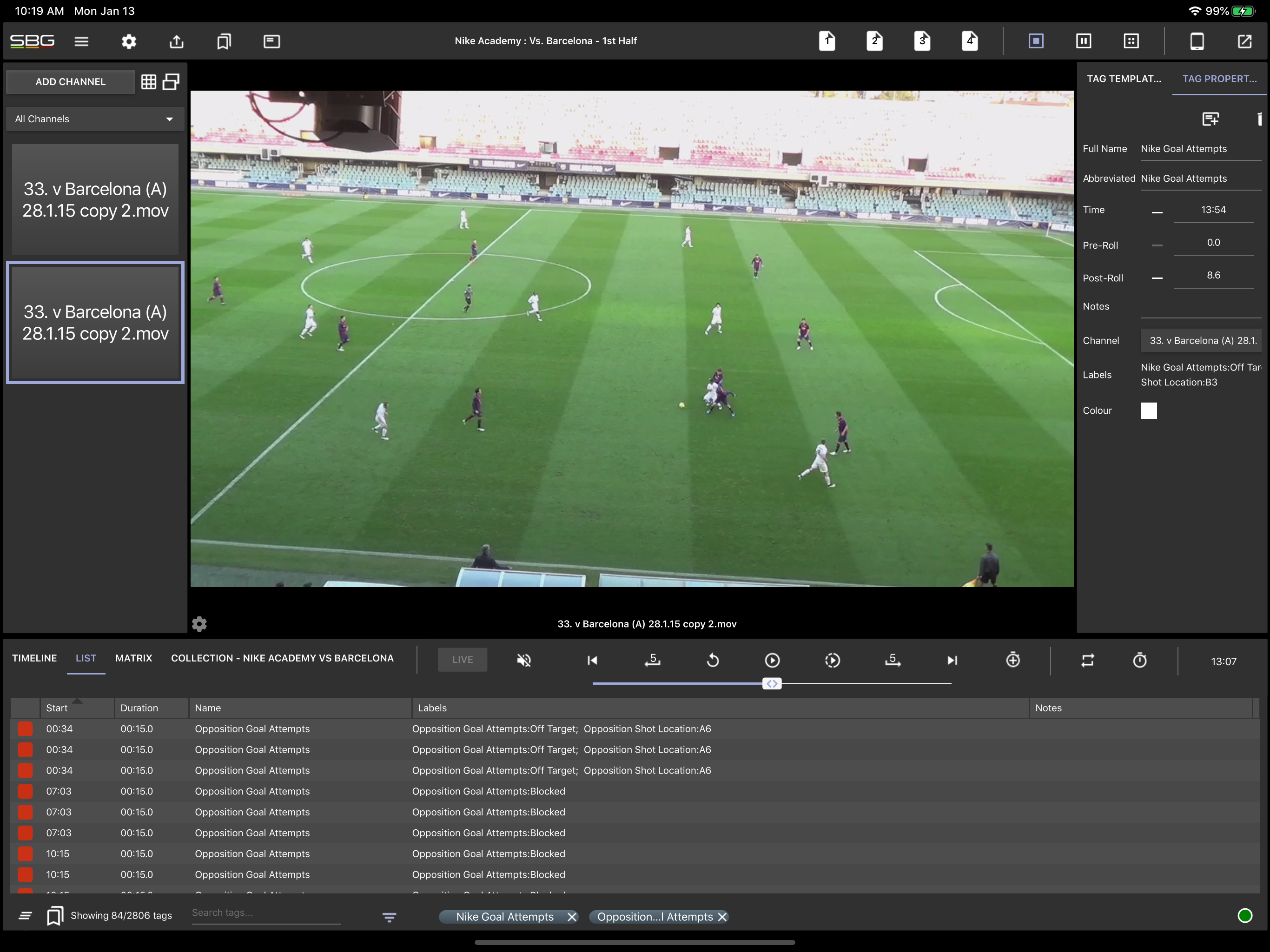Click the ADD CHANNEL button
Image resolution: width=1270 pixels, height=952 pixels.
[x=71, y=81]
